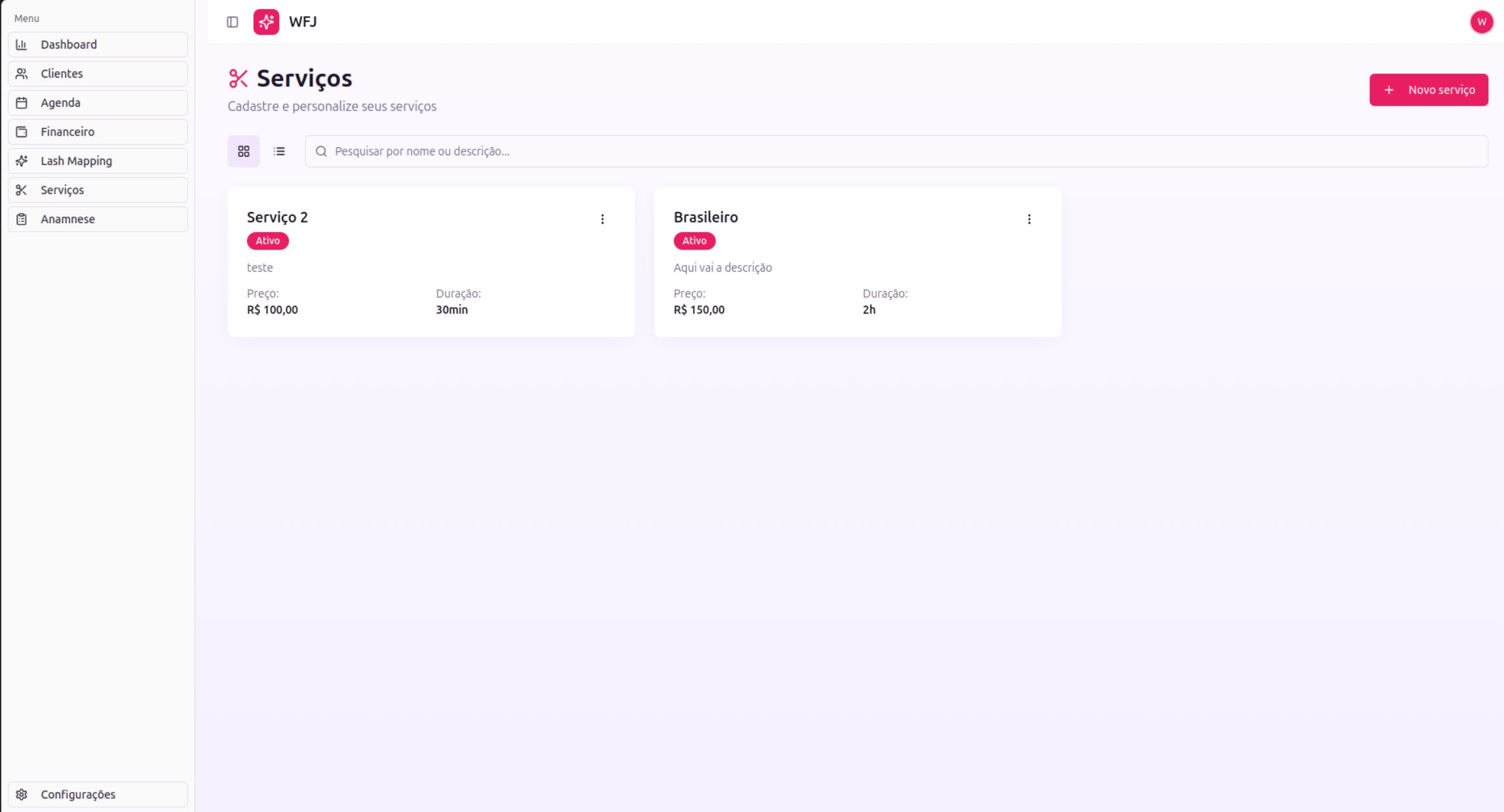Go to Clientes in the menu

[x=98, y=74]
